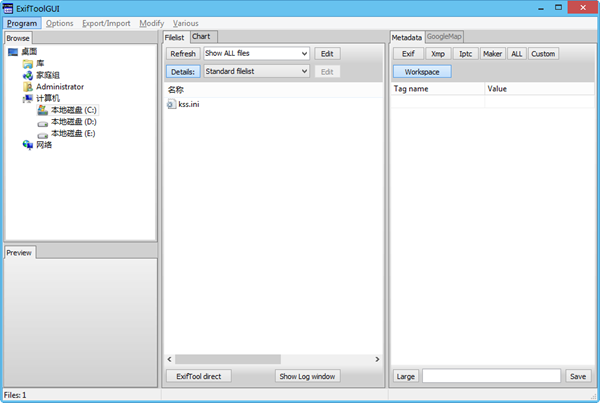Switch to the GoogleMap tab
Image resolution: width=600 pixels, height=403 pixels.
444,37
